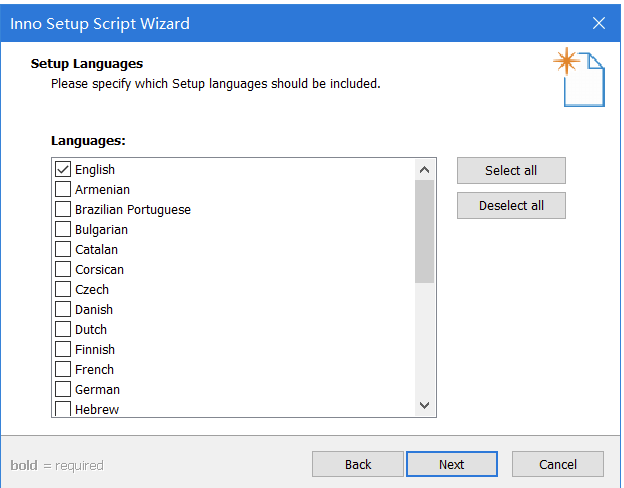
Task: Uncheck the English language checkbox
Action: 63,169
